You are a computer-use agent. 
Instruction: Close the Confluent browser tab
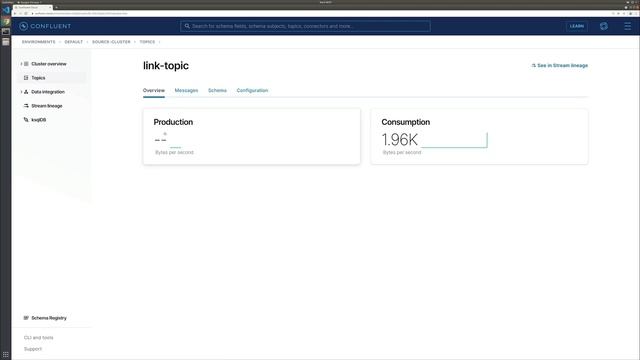tap(50, 7)
